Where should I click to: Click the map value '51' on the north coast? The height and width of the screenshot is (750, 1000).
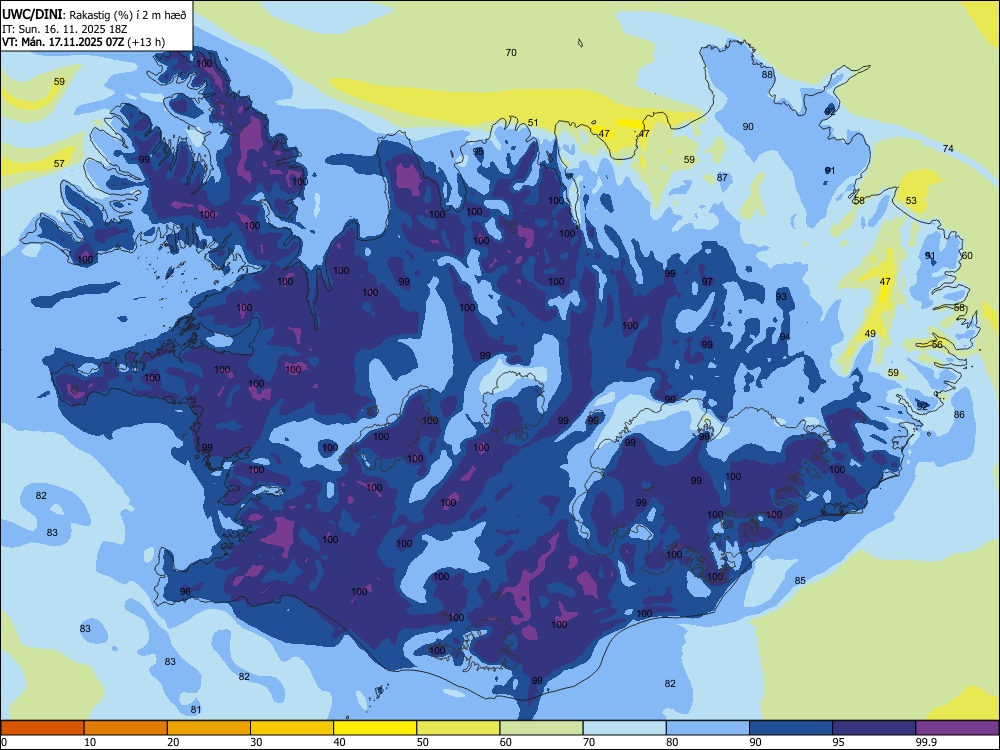[x=533, y=123]
